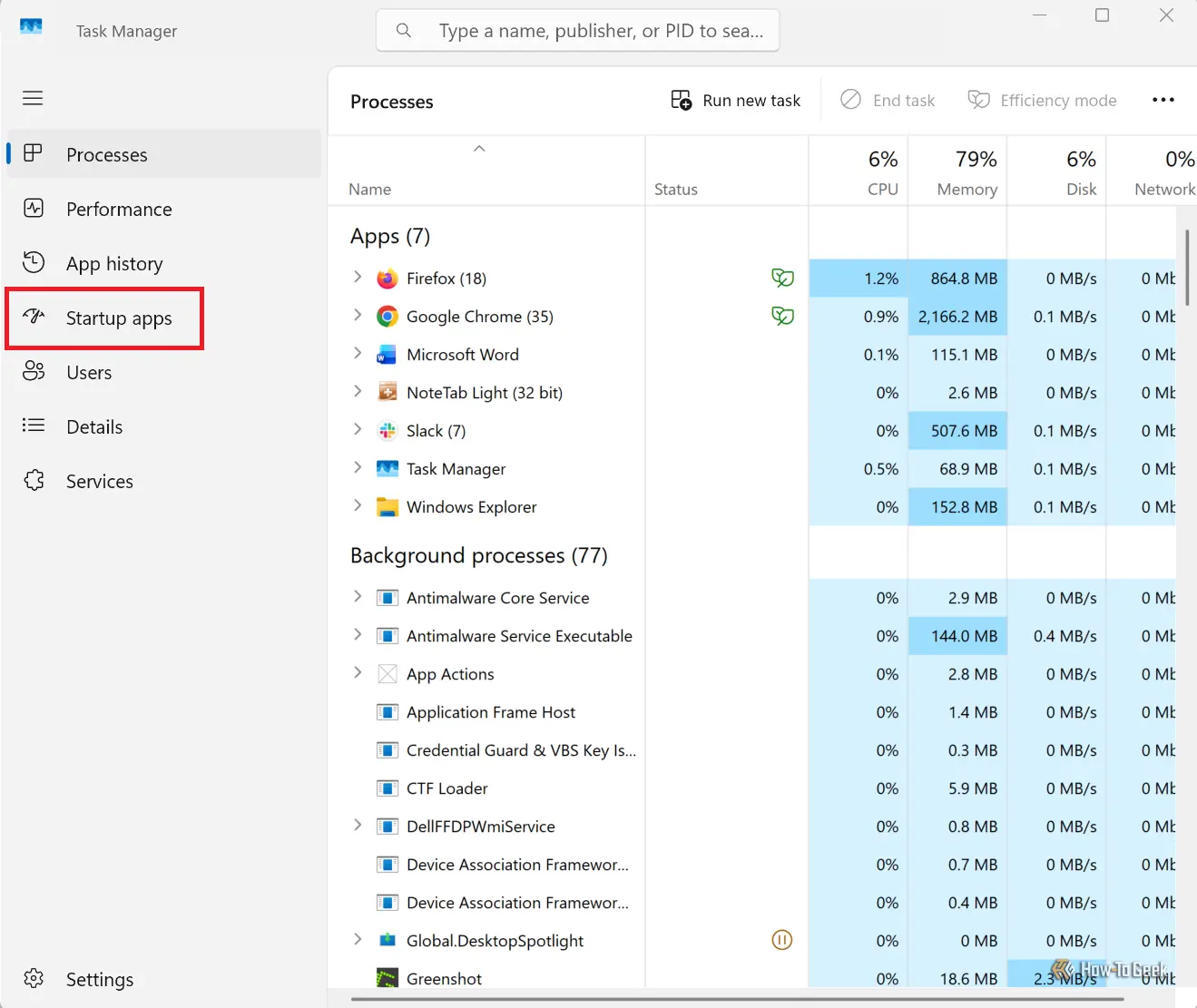Image resolution: width=1197 pixels, height=1008 pixels.
Task: Sort processes by the Disk column
Action: tap(1057, 171)
